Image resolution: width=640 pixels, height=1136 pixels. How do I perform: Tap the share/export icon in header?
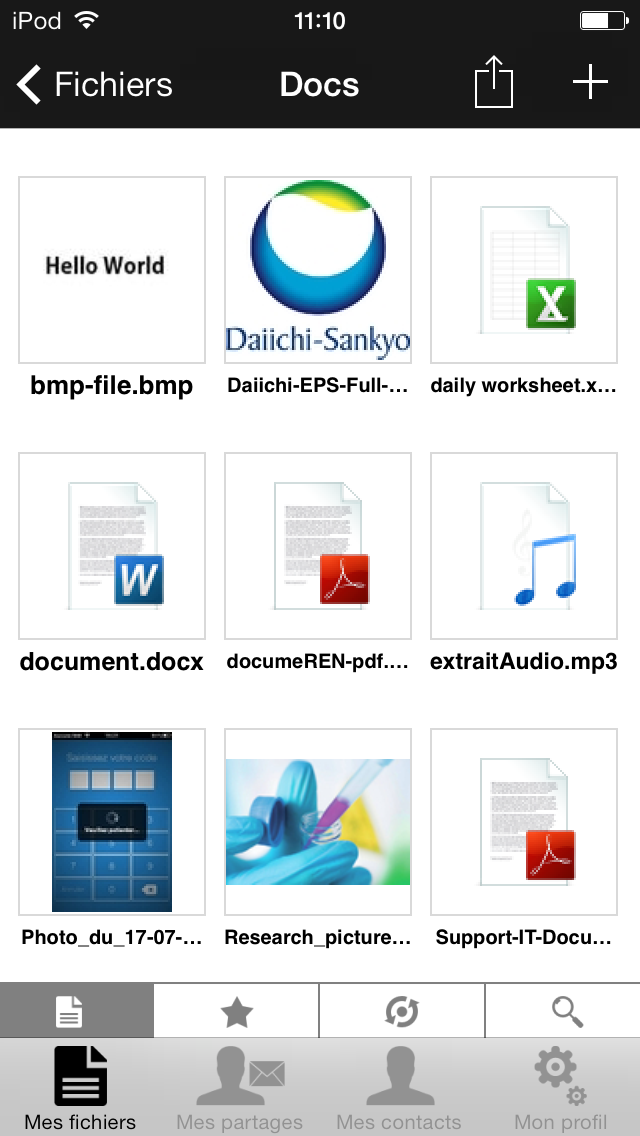[494, 82]
